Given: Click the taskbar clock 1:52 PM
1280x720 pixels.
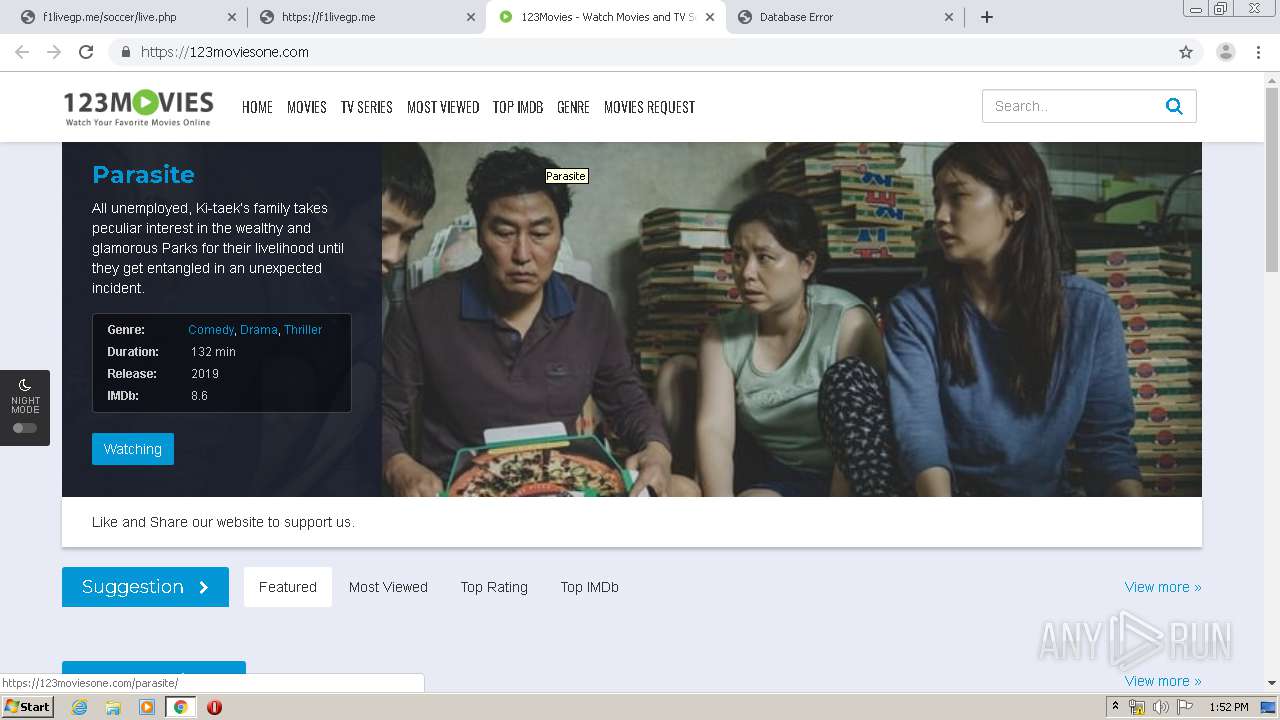Looking at the screenshot, I should tap(1229, 707).
